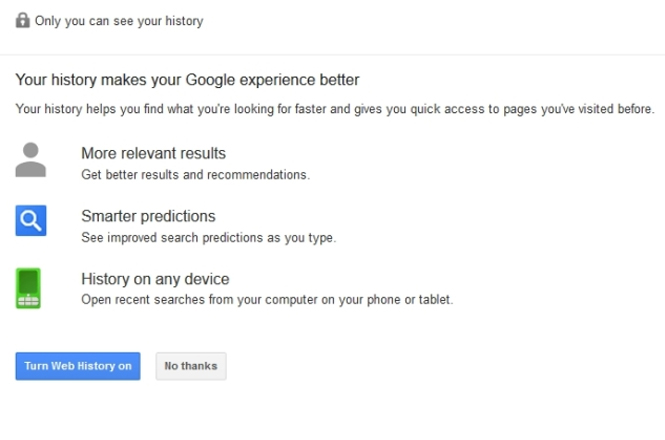
Task: Click the 'Your history helps you find' paragraph
Action: 335,109
